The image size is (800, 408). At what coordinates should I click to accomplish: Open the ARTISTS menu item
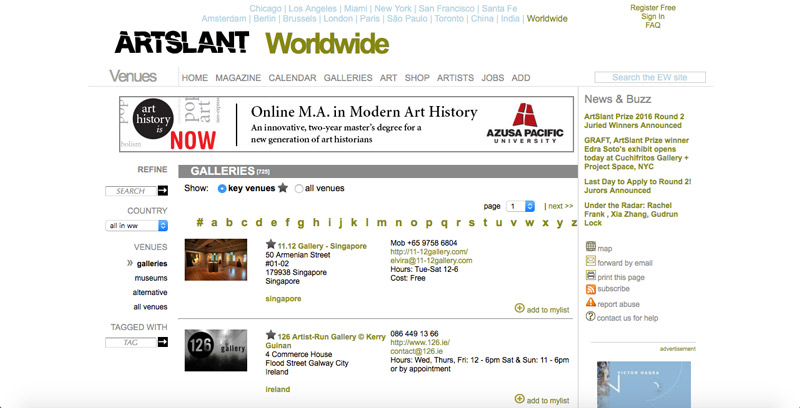pos(456,78)
